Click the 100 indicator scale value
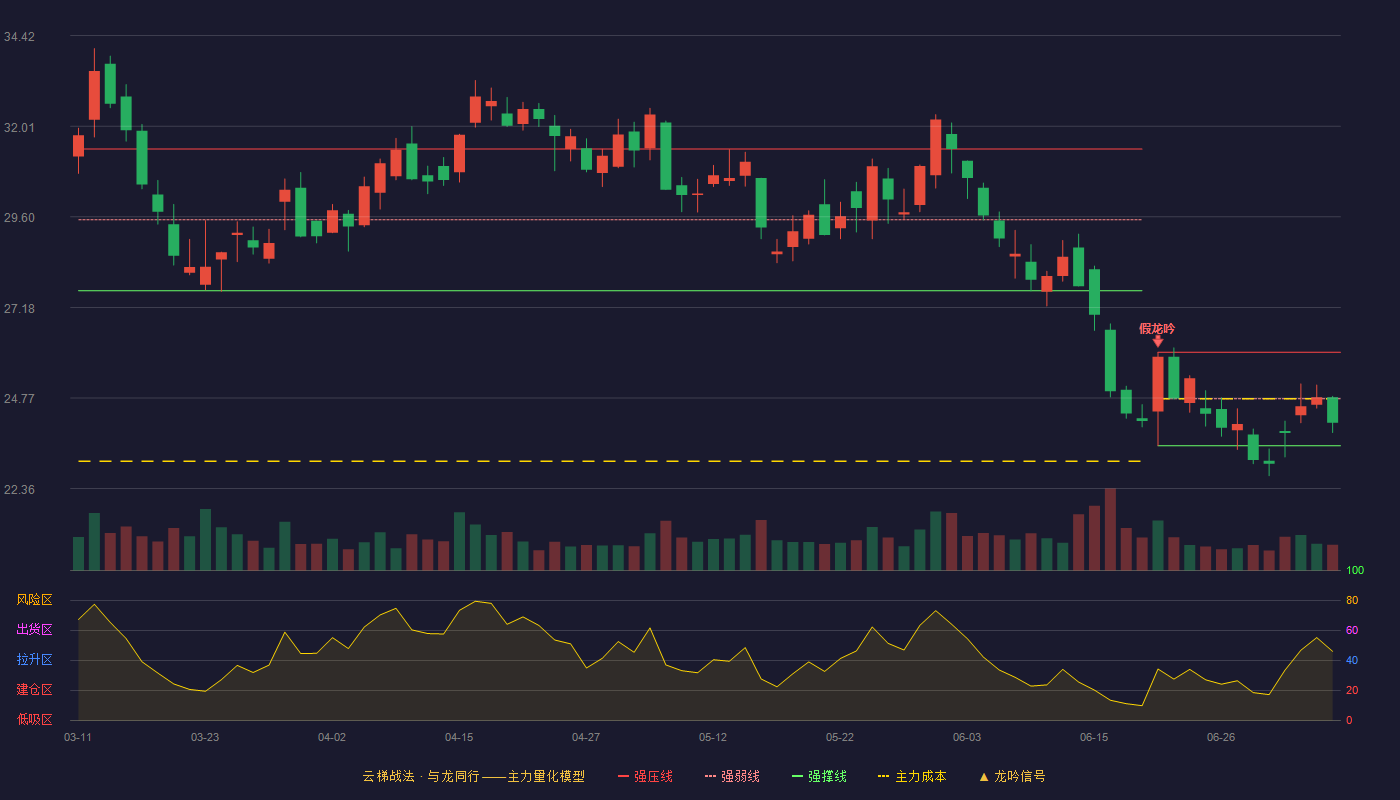Viewport: 1400px width, 800px height. click(x=1355, y=571)
